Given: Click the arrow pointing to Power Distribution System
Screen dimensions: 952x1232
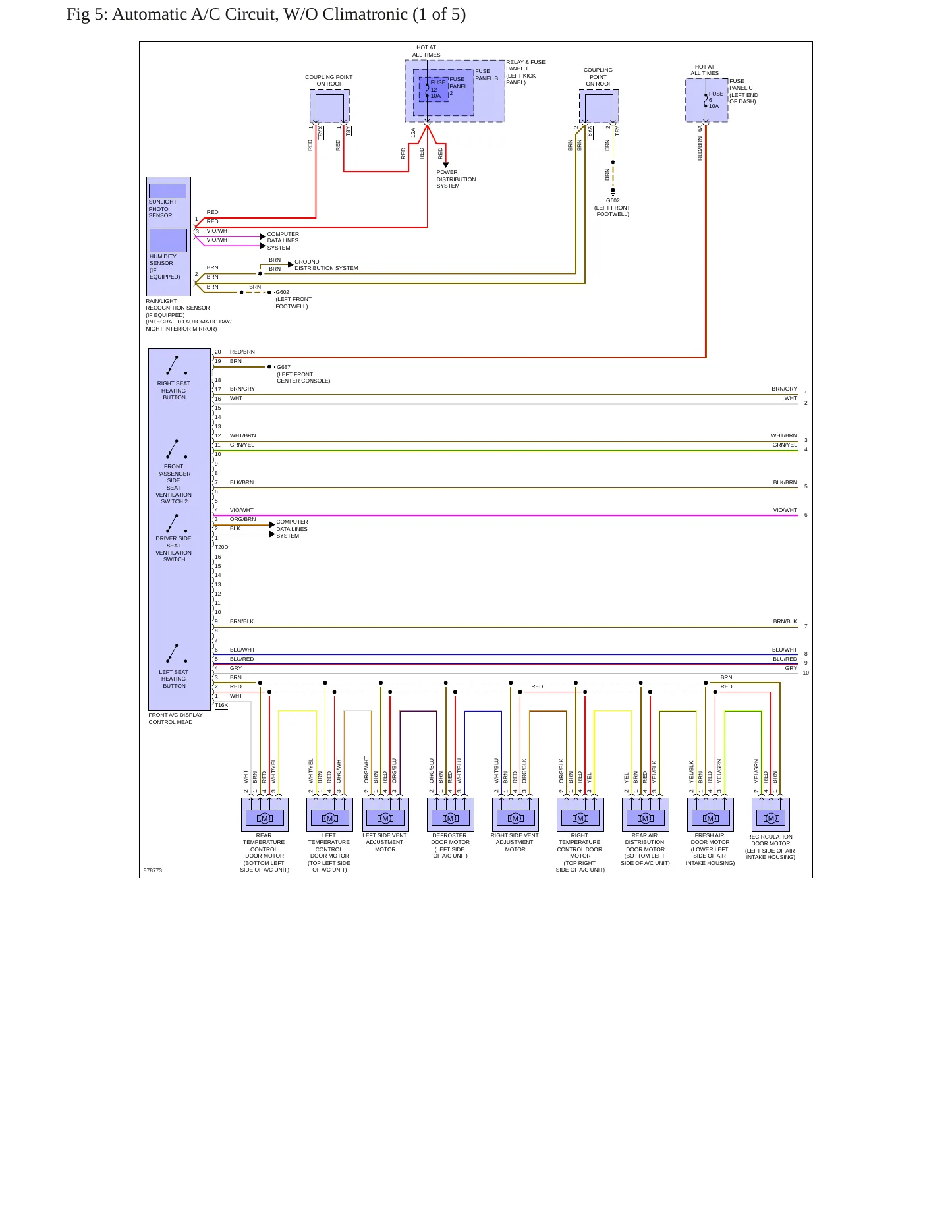Looking at the screenshot, I should [445, 165].
